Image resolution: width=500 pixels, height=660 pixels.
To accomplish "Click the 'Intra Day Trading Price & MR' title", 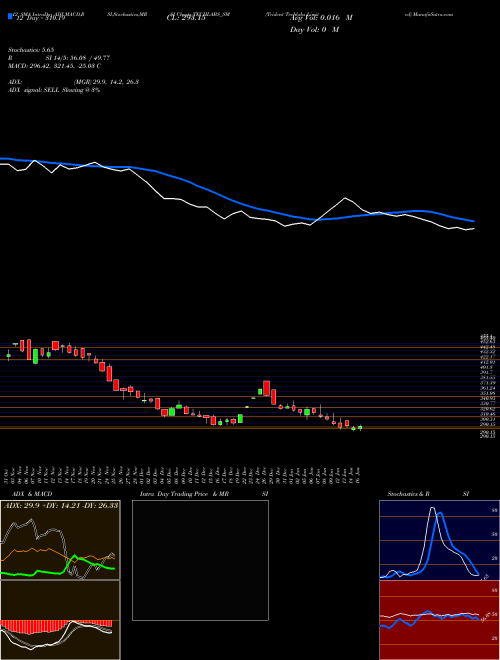I will click(x=184, y=494).
